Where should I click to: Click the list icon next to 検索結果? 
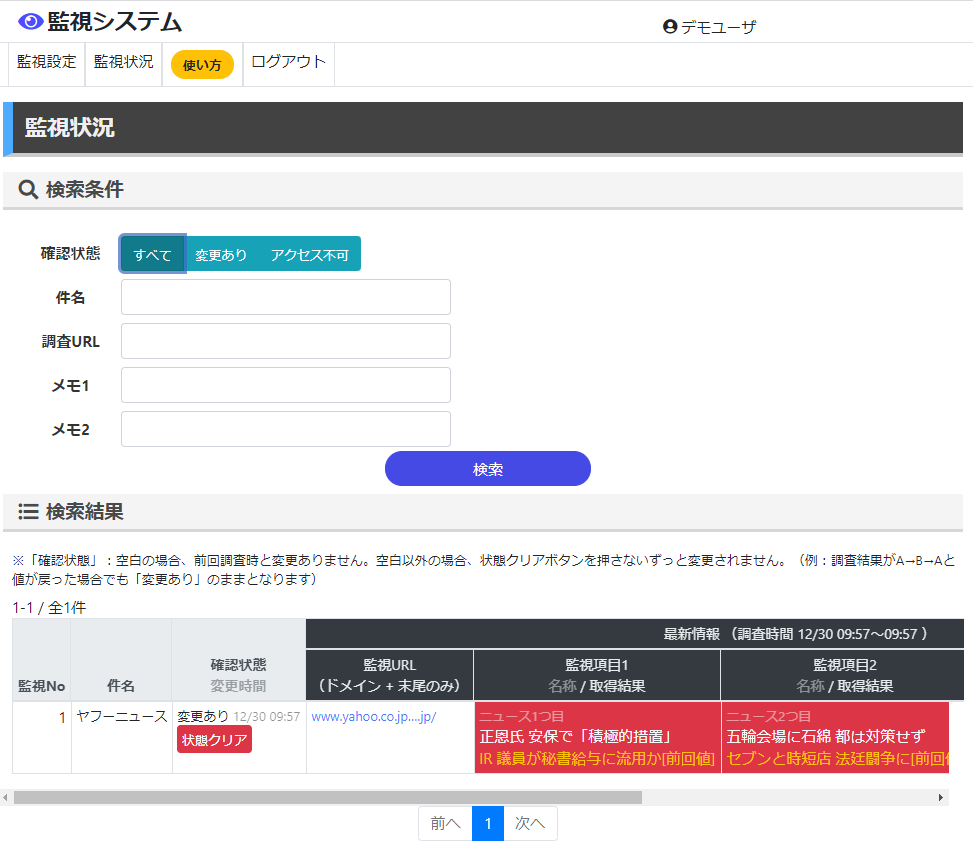click(28, 512)
